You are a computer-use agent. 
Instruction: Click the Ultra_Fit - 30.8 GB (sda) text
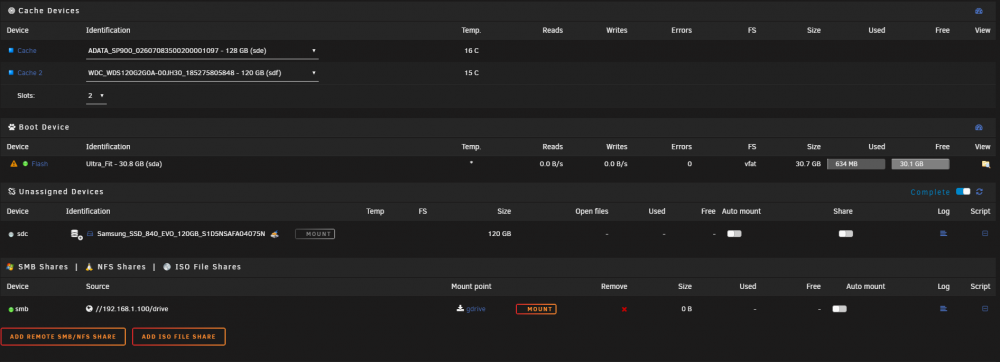124,164
